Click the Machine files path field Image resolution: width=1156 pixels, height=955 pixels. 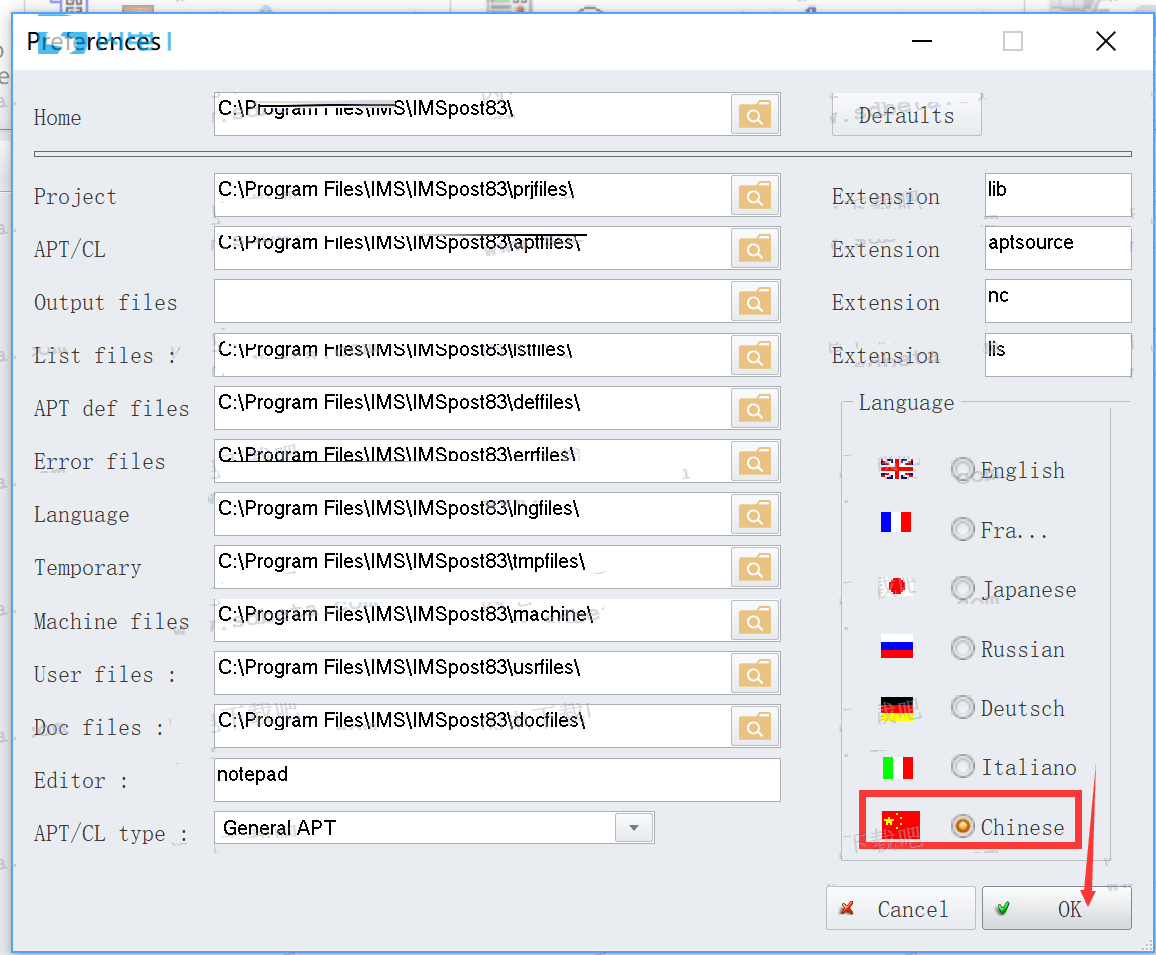point(472,621)
